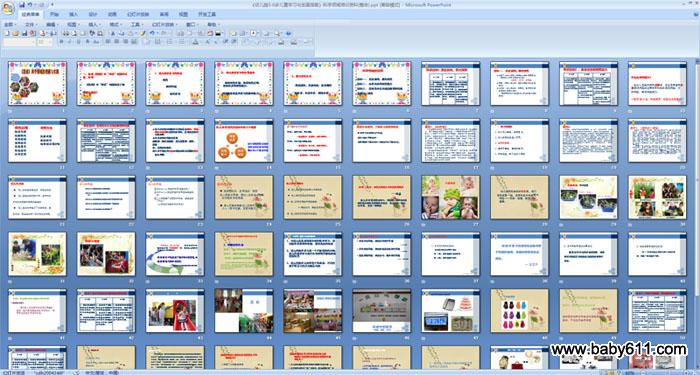
Task: Click the format painter brush icon
Action: (143, 33)
